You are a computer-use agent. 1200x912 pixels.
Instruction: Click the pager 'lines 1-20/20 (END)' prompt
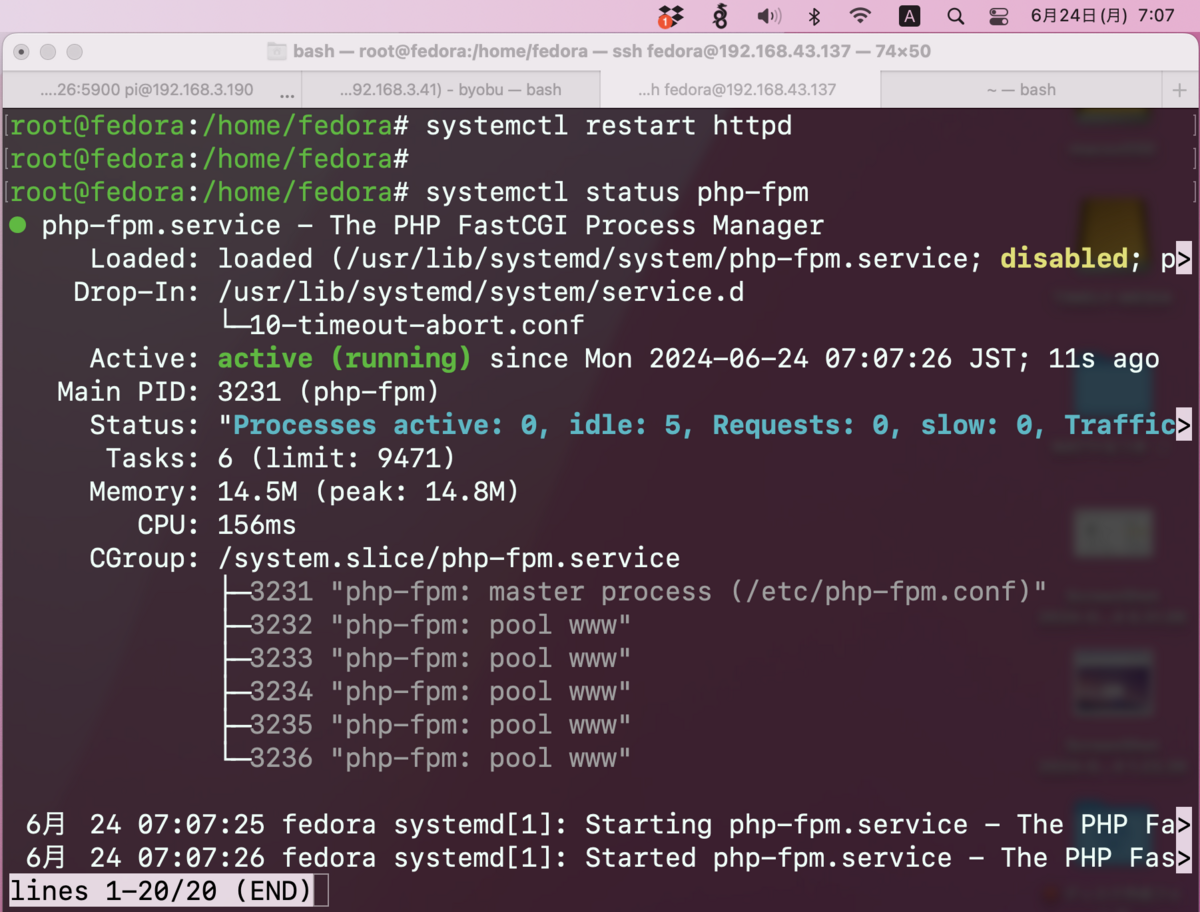coord(160,889)
